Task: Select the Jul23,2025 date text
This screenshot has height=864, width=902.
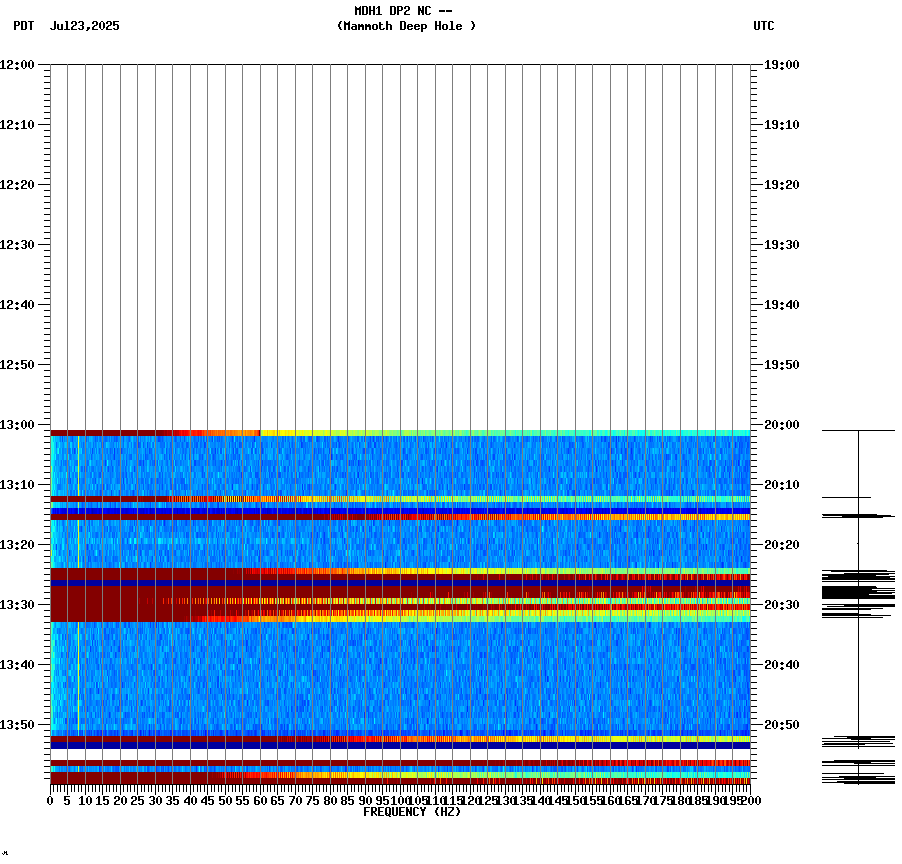Action: [84, 27]
